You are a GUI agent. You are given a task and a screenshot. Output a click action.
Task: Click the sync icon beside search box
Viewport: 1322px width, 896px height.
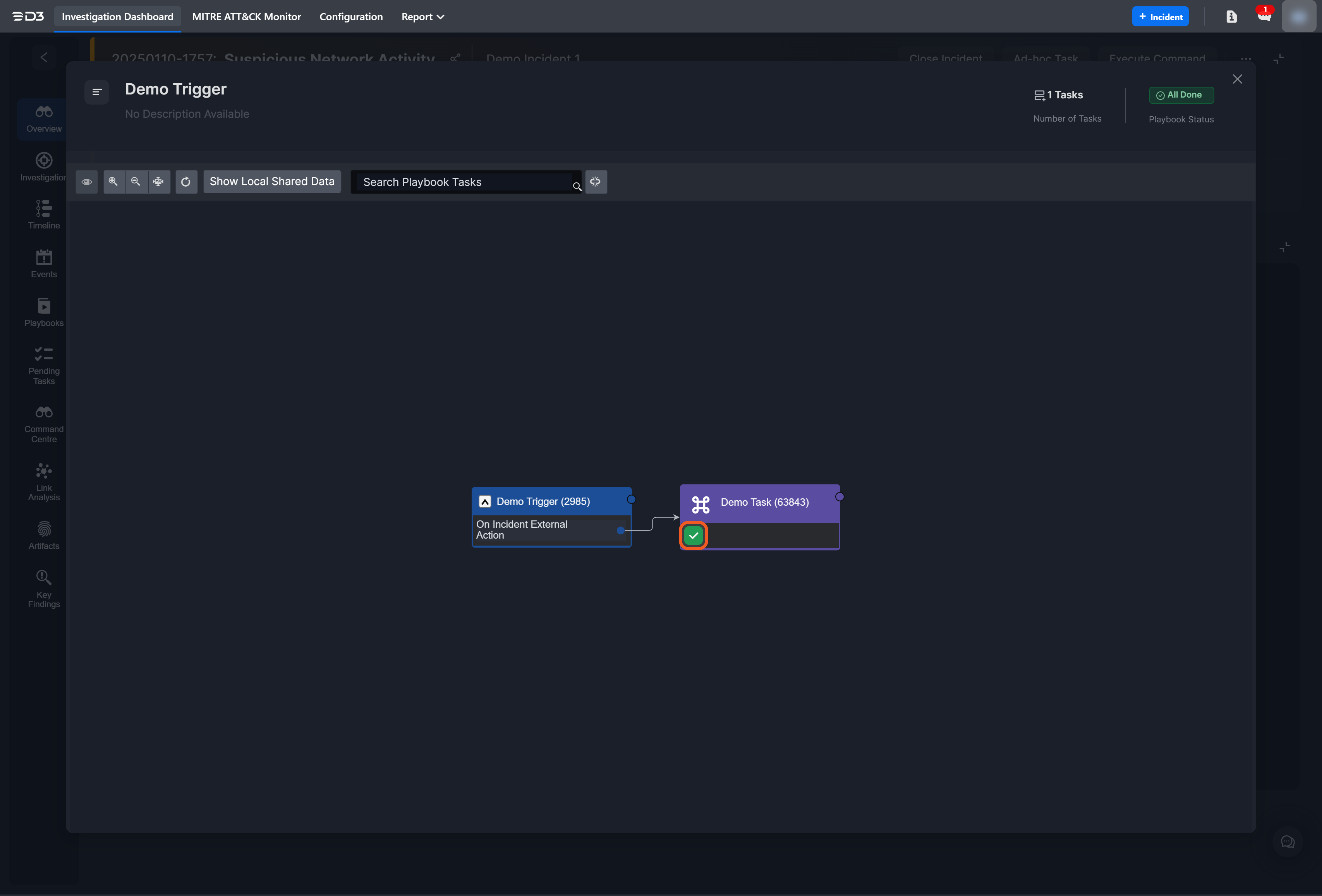(595, 182)
